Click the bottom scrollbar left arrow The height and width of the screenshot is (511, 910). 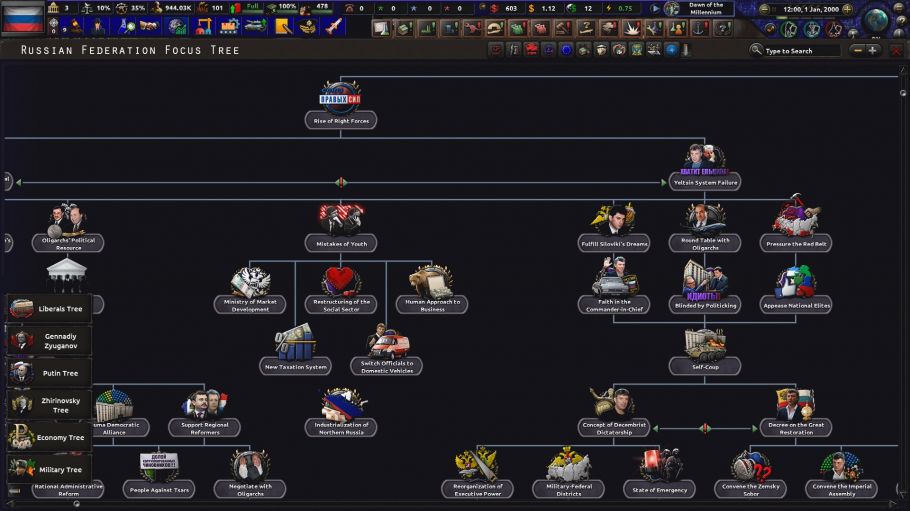tap(10, 504)
